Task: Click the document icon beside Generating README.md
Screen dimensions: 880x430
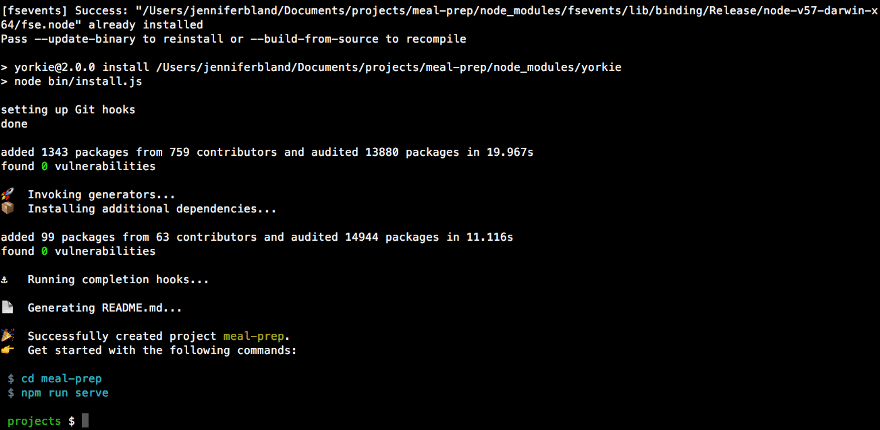Action: [7, 308]
